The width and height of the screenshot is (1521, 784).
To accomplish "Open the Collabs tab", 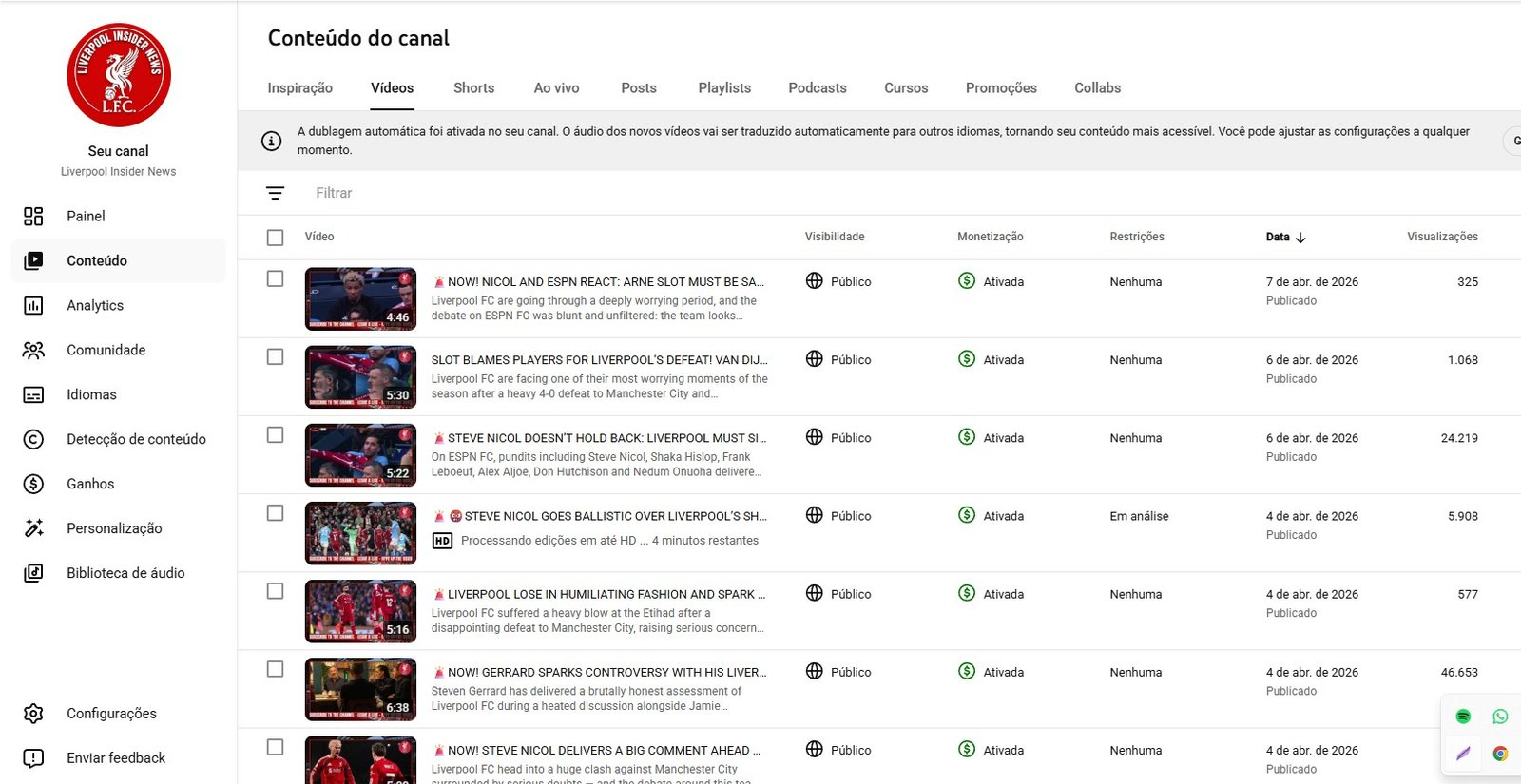I will [1098, 88].
